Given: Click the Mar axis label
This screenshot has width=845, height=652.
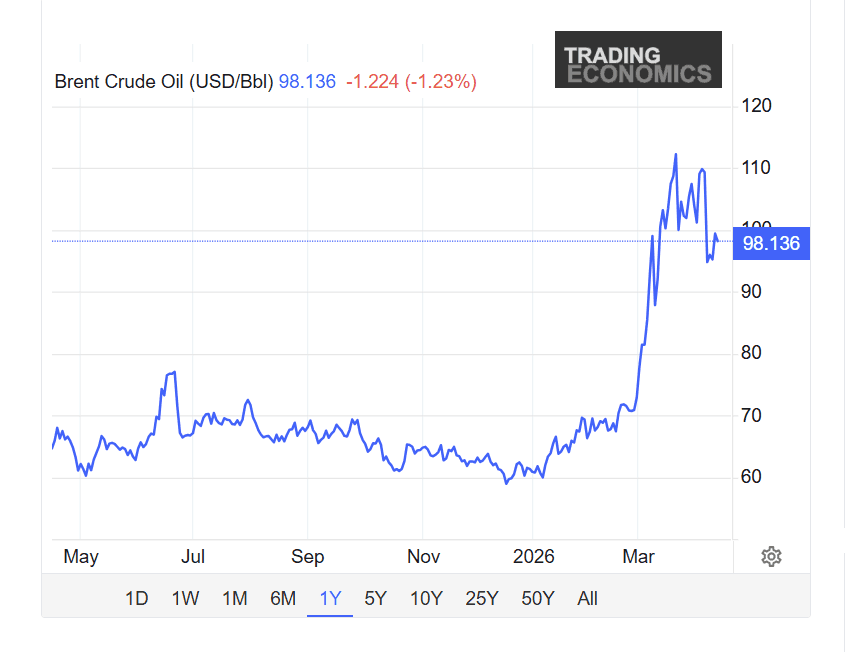Looking at the screenshot, I should (x=639, y=557).
